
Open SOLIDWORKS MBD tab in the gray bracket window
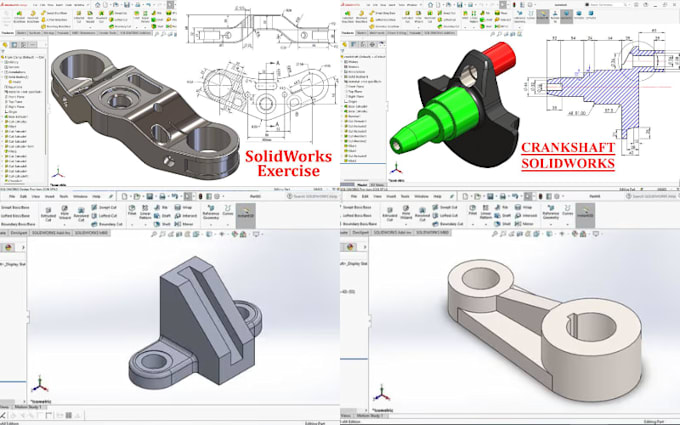[91, 233]
